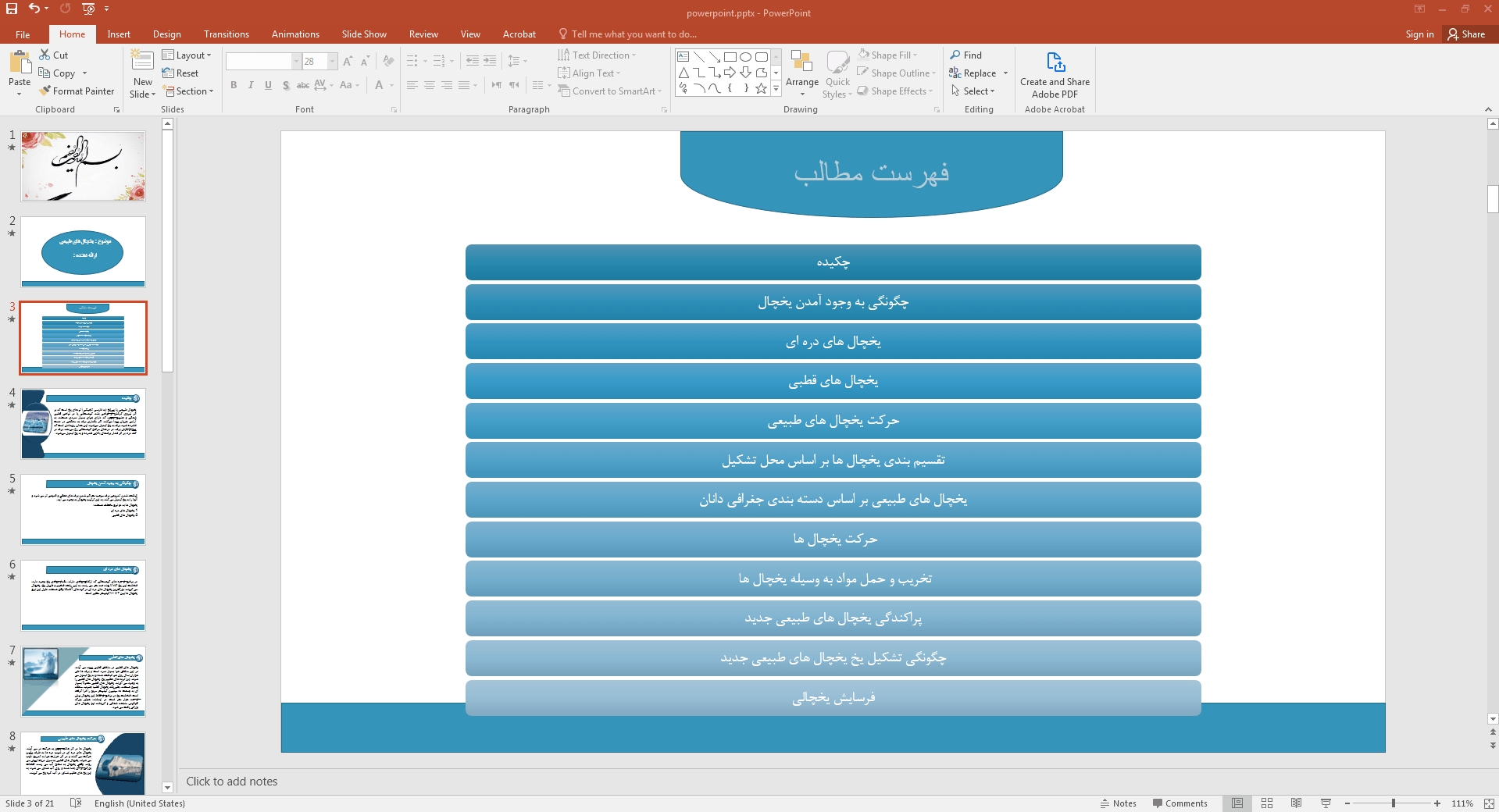Open Quick Styles gallery
Image resolution: width=1499 pixels, height=812 pixels.
837,73
